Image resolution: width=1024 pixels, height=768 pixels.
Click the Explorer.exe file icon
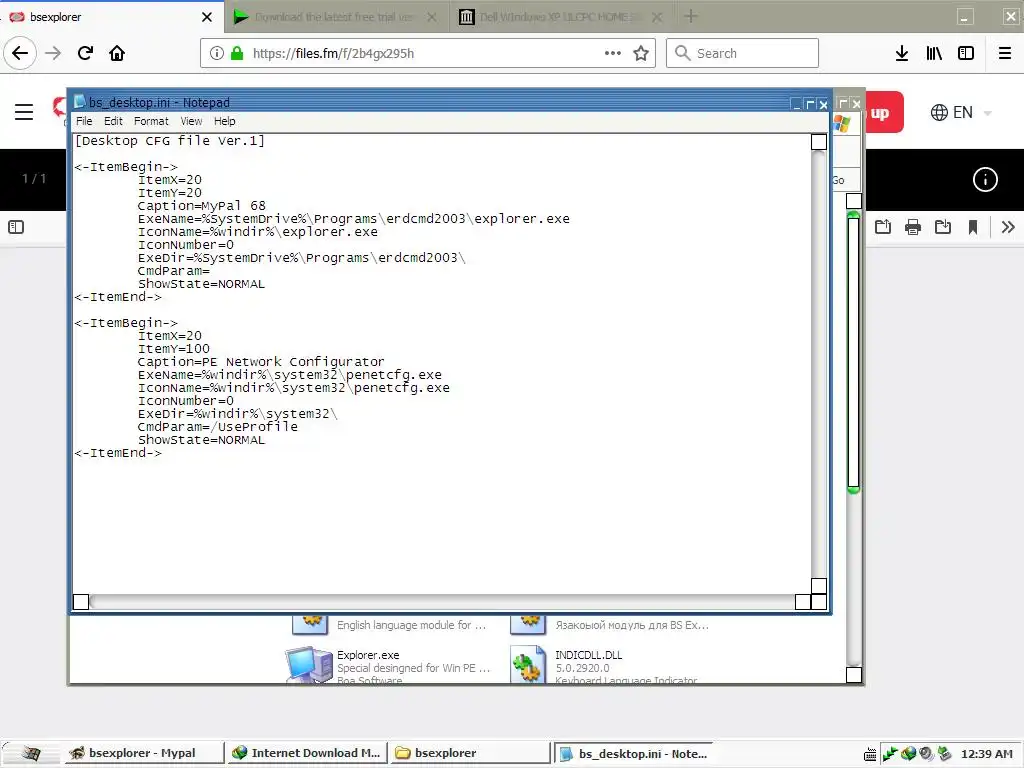tap(309, 665)
